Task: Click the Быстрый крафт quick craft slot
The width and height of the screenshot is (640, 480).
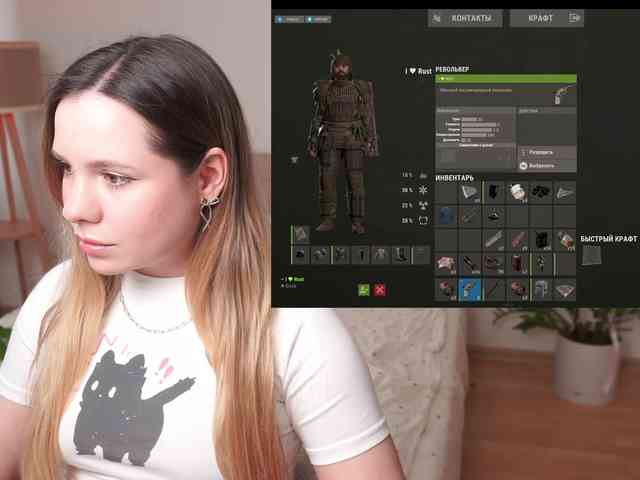Action: 593,256
